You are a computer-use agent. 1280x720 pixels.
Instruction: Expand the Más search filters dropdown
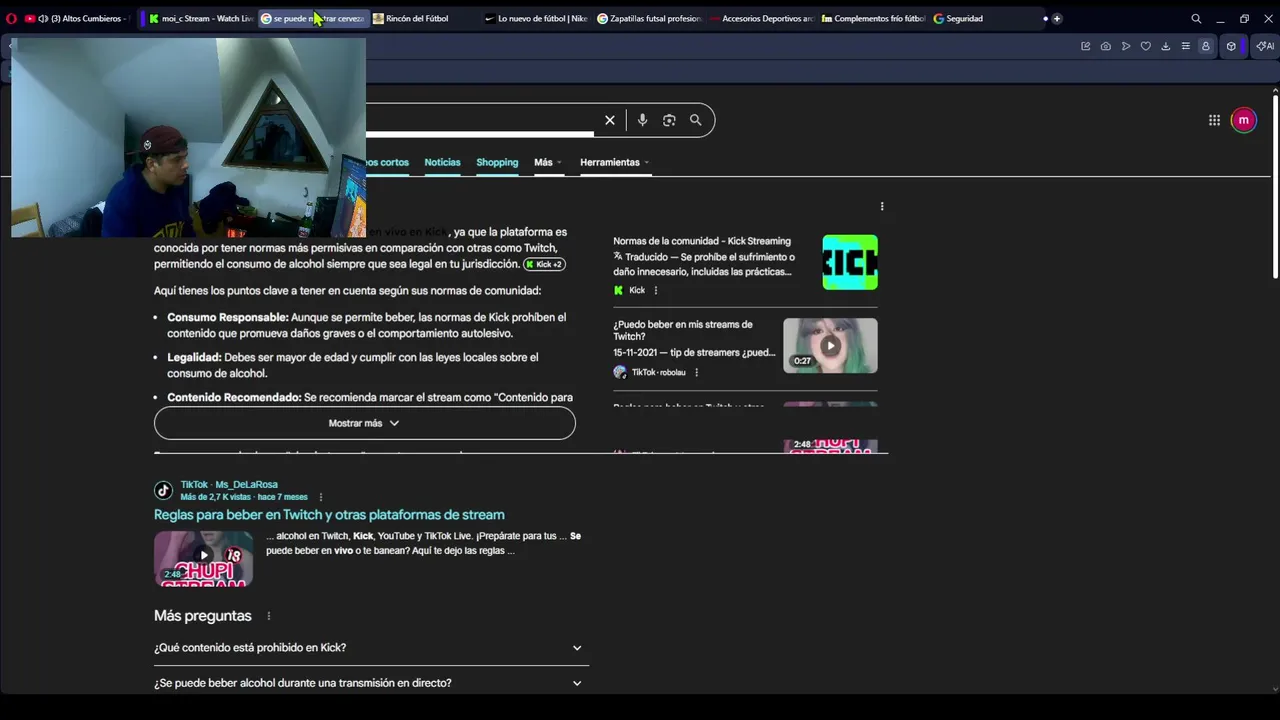coord(547,162)
